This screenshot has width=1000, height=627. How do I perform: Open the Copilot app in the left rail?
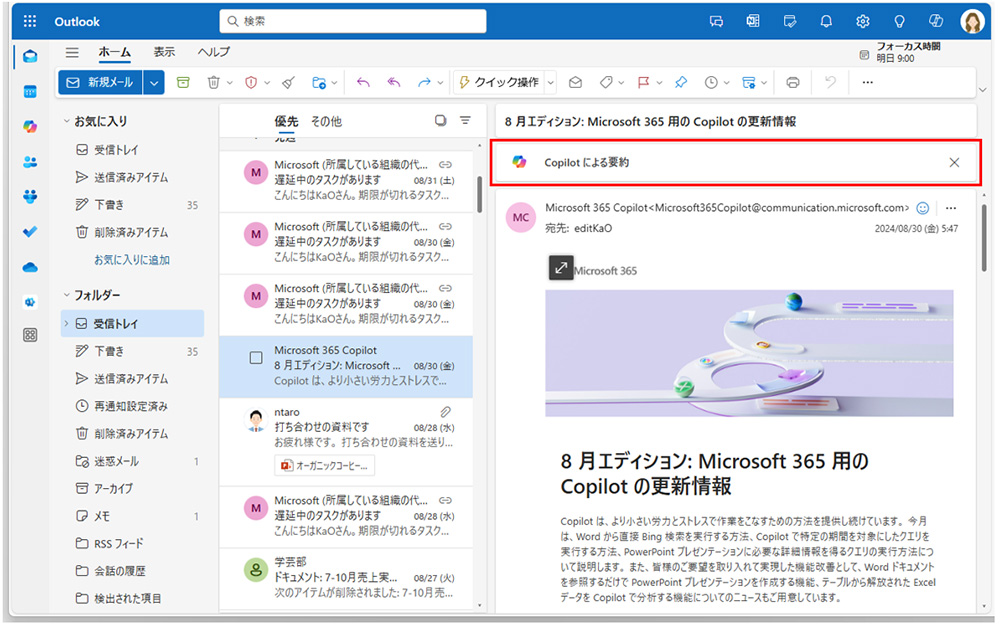click(x=31, y=126)
